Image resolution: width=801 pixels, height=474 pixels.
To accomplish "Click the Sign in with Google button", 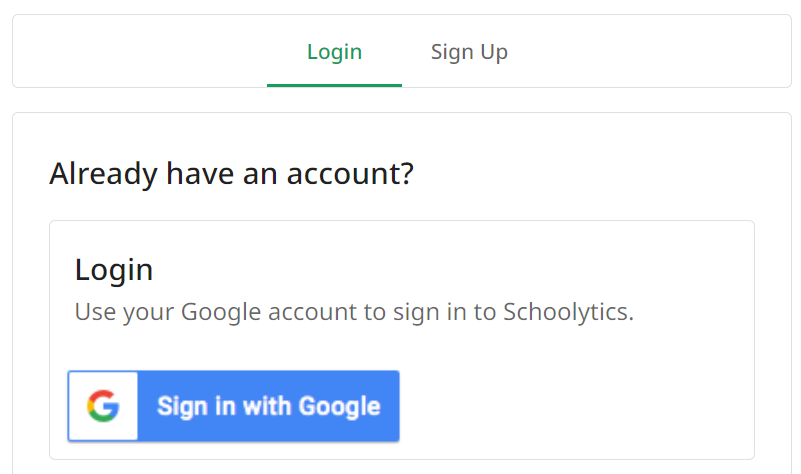I will tap(233, 406).
